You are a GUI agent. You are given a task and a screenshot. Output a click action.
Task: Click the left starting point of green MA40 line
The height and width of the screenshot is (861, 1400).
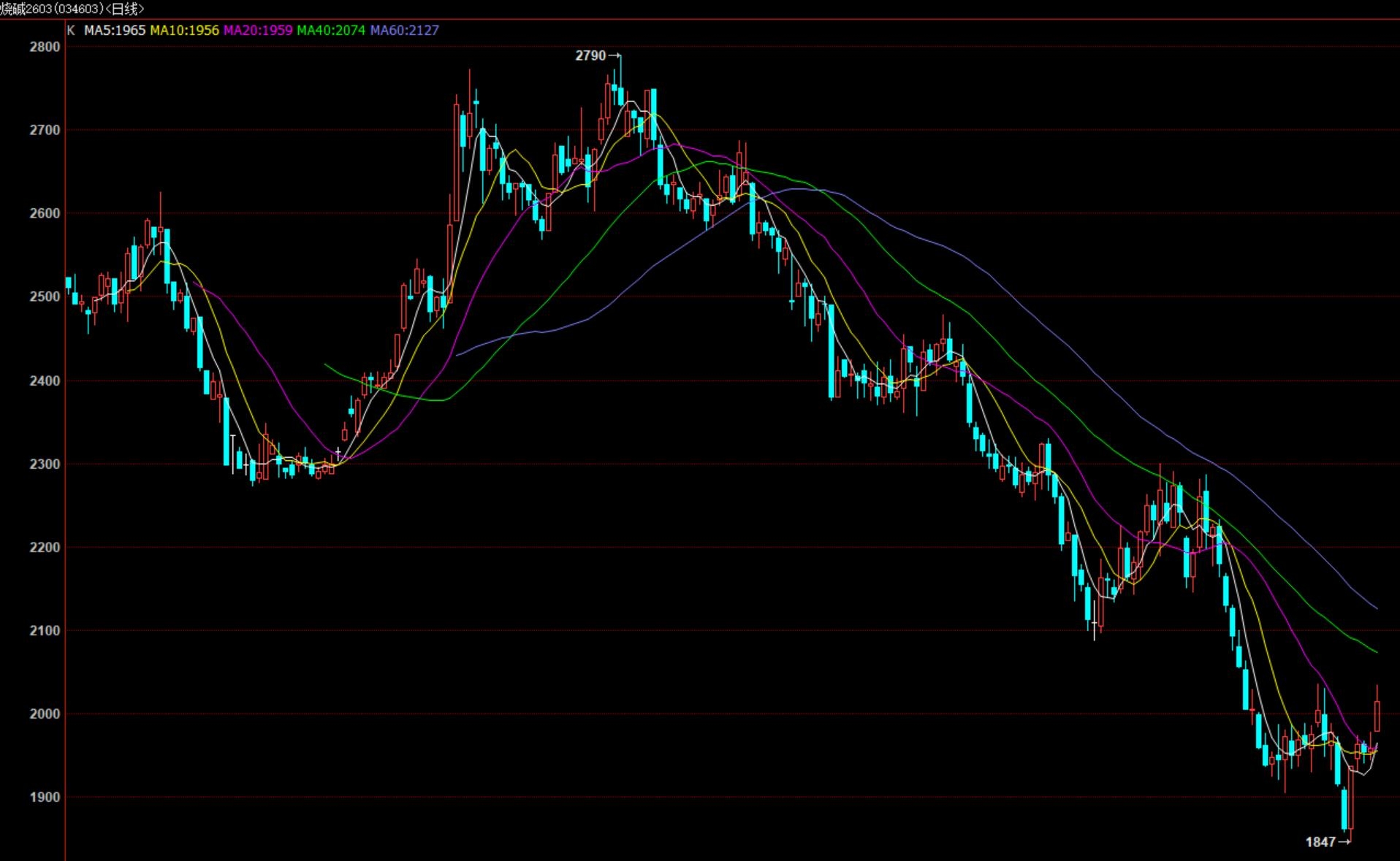[x=325, y=364]
